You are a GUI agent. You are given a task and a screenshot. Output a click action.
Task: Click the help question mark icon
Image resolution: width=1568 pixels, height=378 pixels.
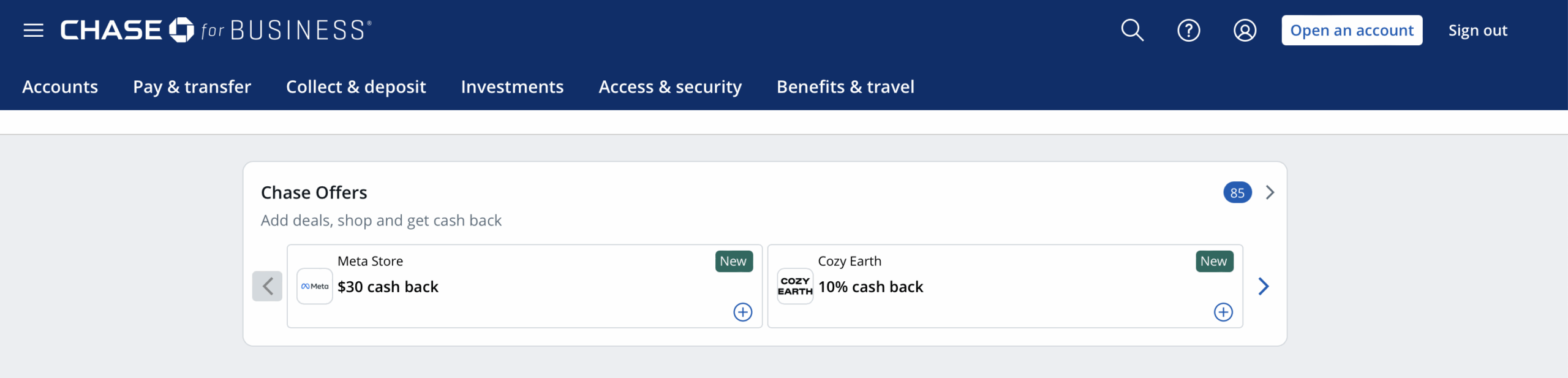tap(1188, 30)
